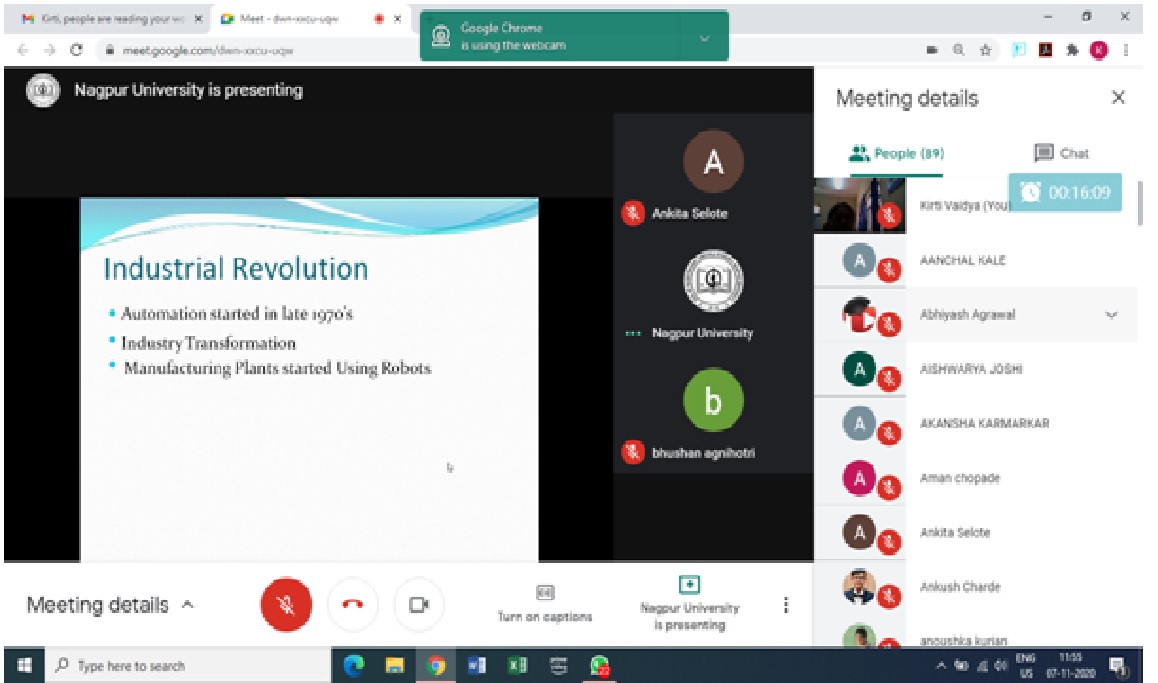
Task: Select the Kirti Vaidya (You) video thumbnail
Action: [x=860, y=205]
